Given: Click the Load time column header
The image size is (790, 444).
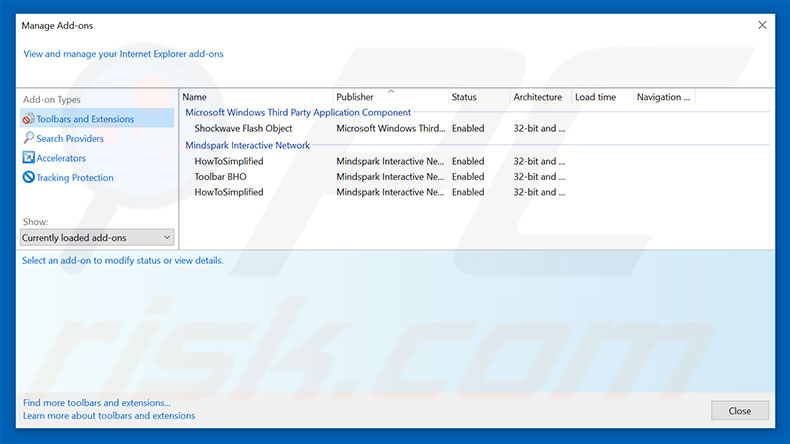Looking at the screenshot, I should (x=595, y=97).
